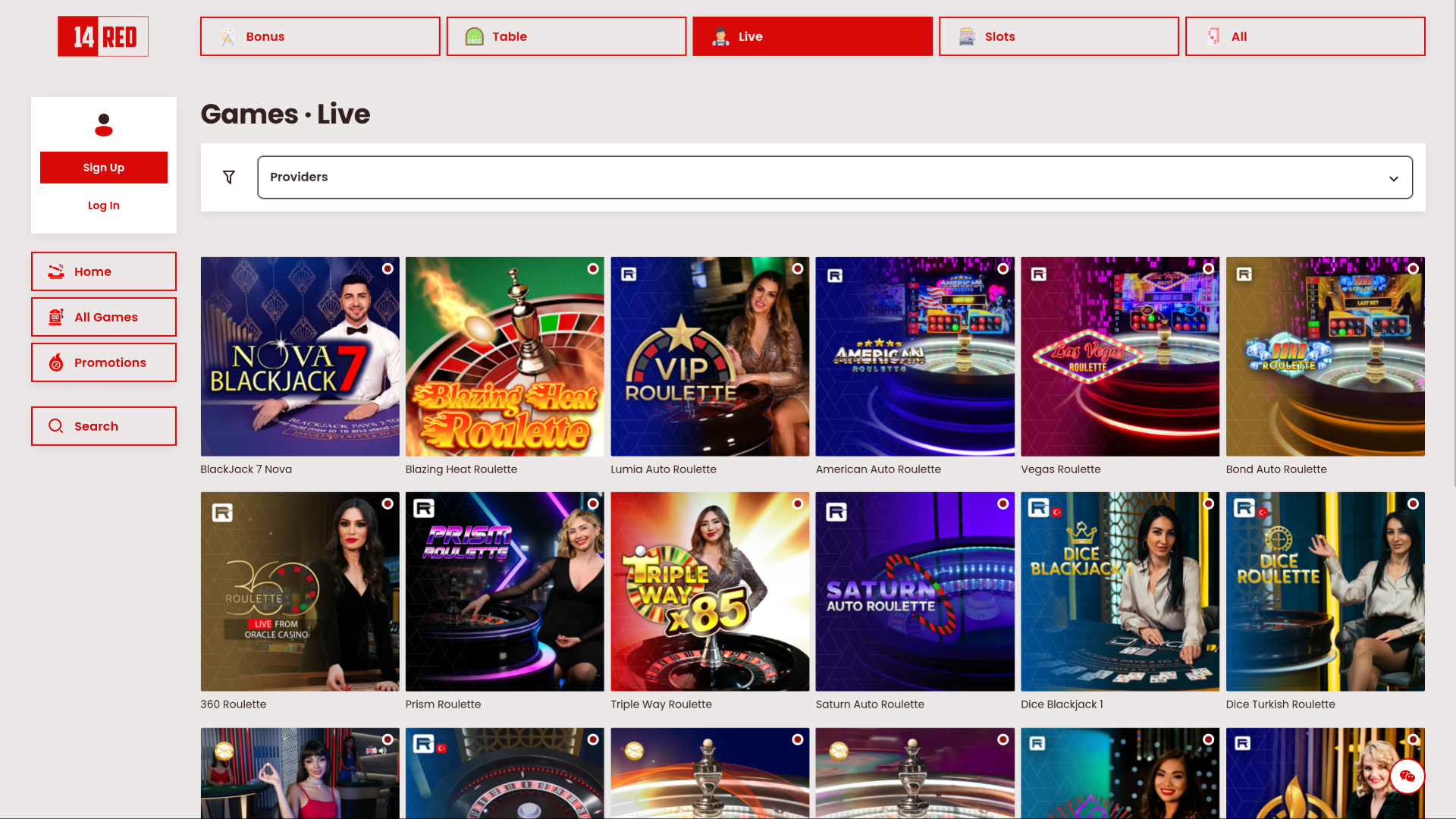Click the Bonus magic wand icon

click(x=227, y=36)
